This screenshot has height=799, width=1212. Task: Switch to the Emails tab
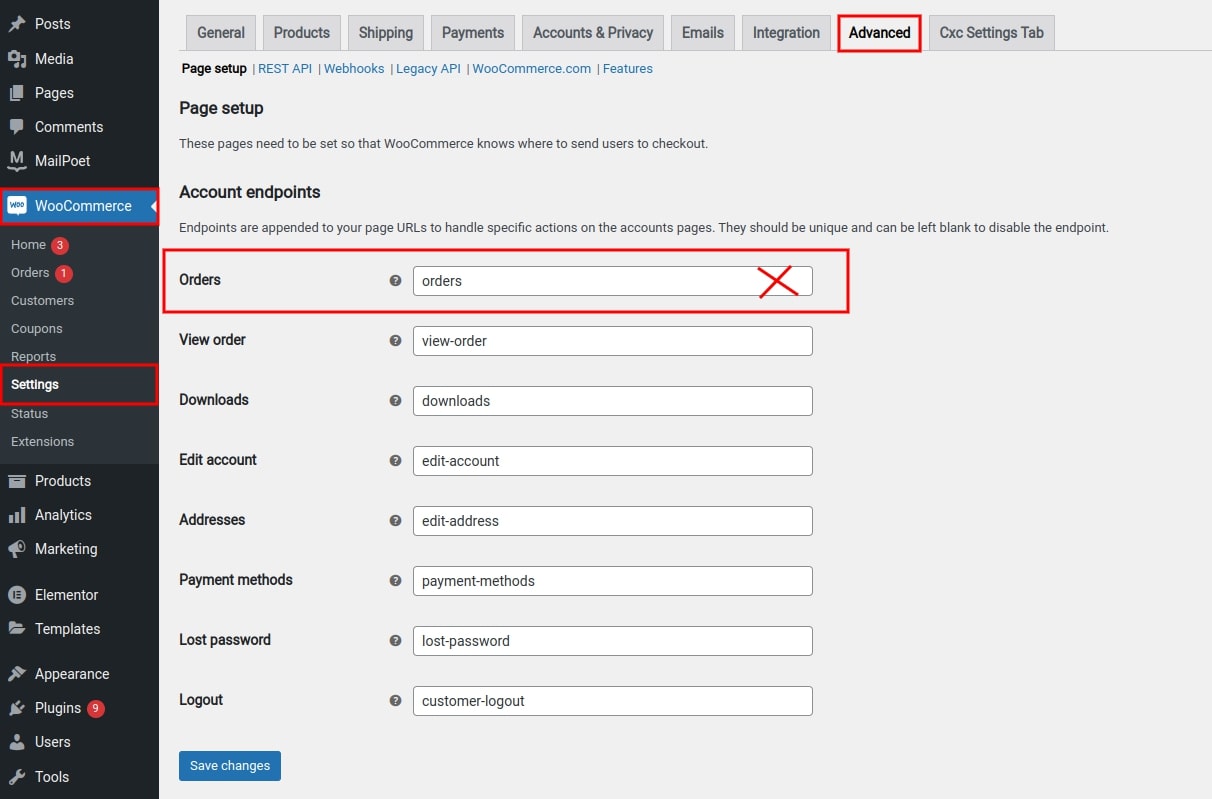pos(702,32)
